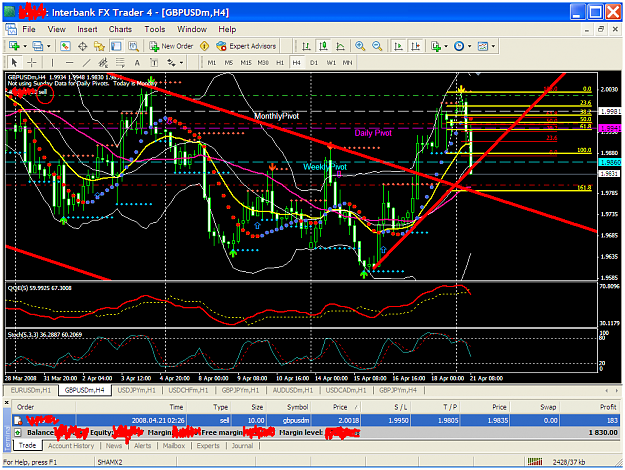The image size is (625, 470).
Task: Select the Text Label tool
Action: 153,63
